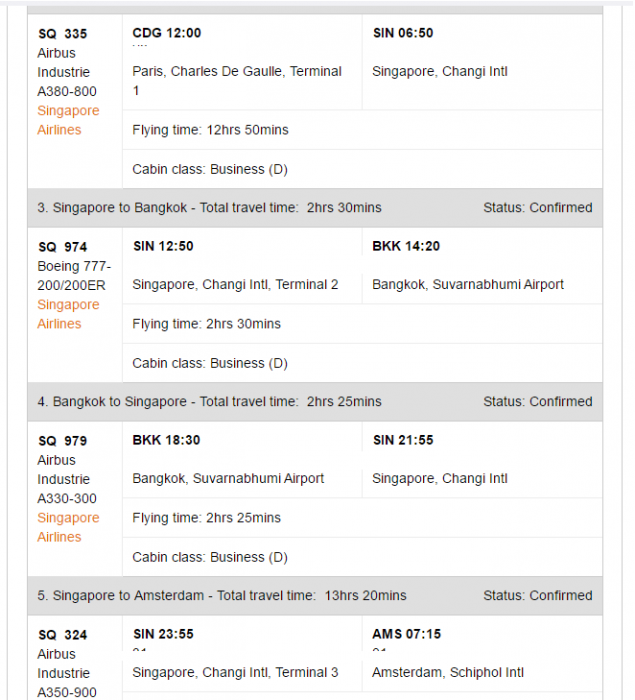Viewport: 635px width, 700px height.
Task: Click the CDG 12:00 departure time
Action: (x=166, y=33)
